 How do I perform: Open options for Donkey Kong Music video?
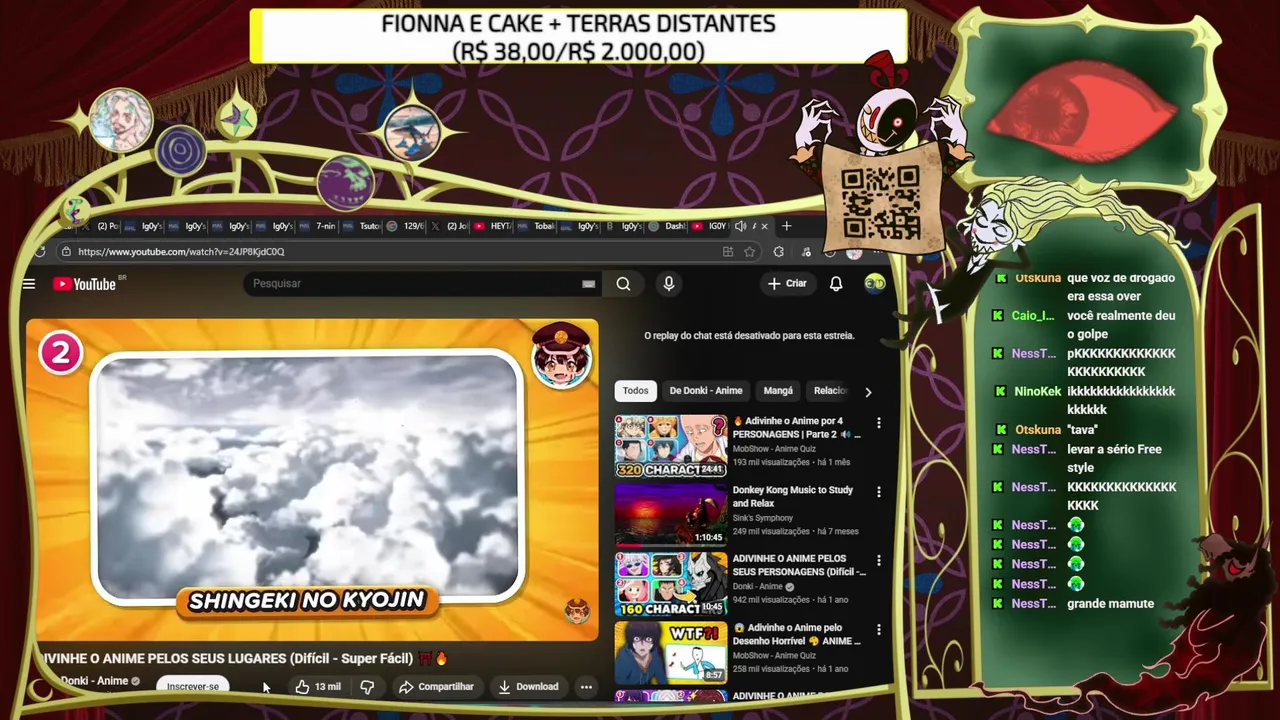879,492
